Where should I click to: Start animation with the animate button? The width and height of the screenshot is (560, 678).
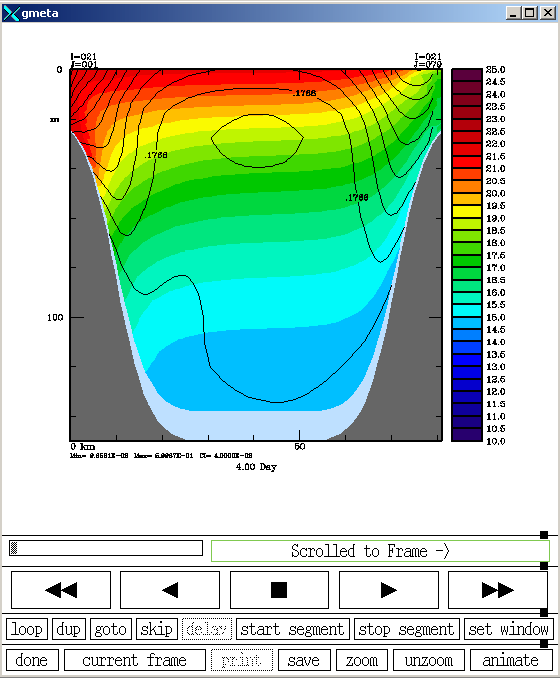pyautogui.click(x=511, y=660)
